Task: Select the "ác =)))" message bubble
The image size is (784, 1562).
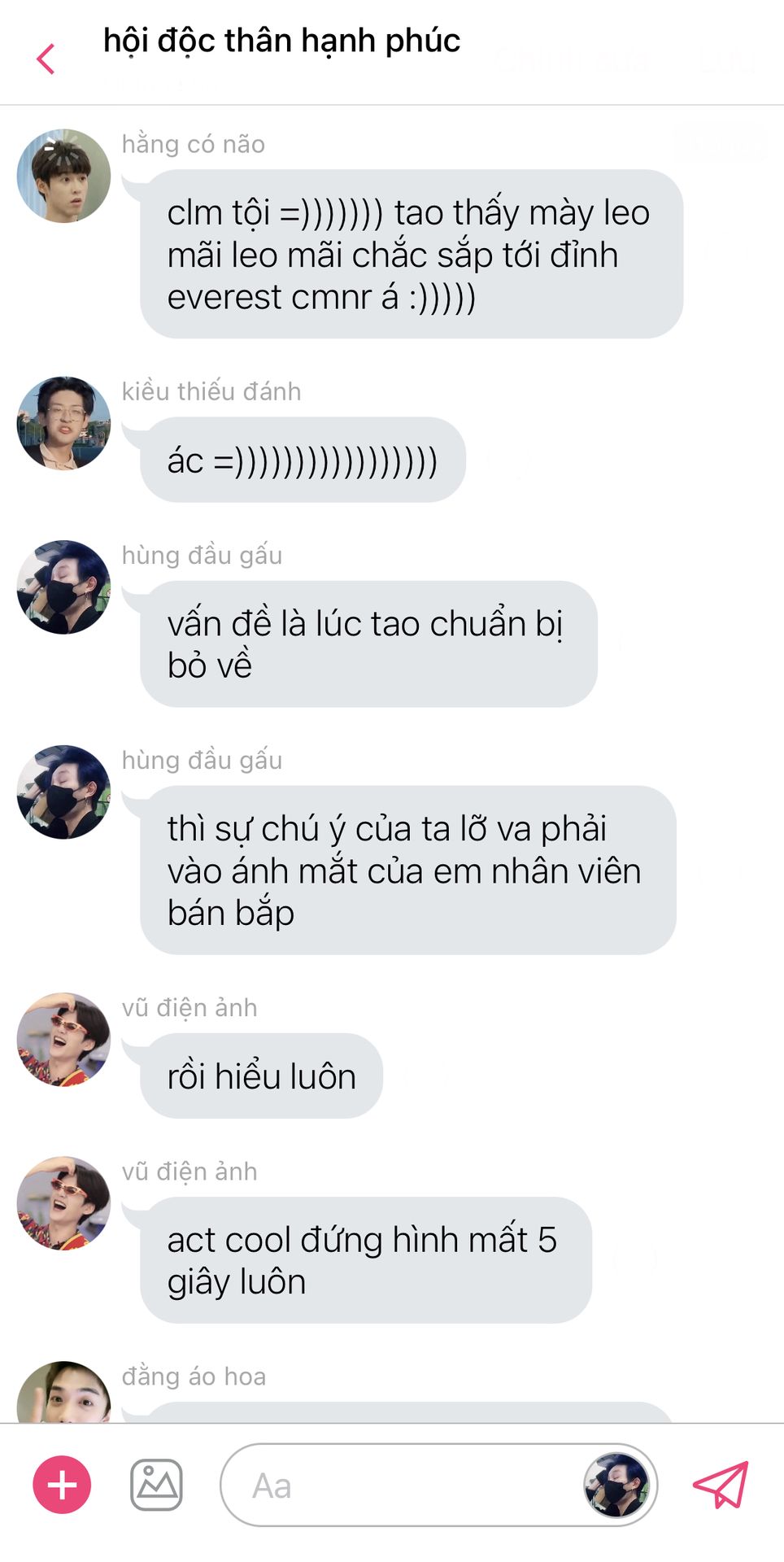Action: [303, 460]
